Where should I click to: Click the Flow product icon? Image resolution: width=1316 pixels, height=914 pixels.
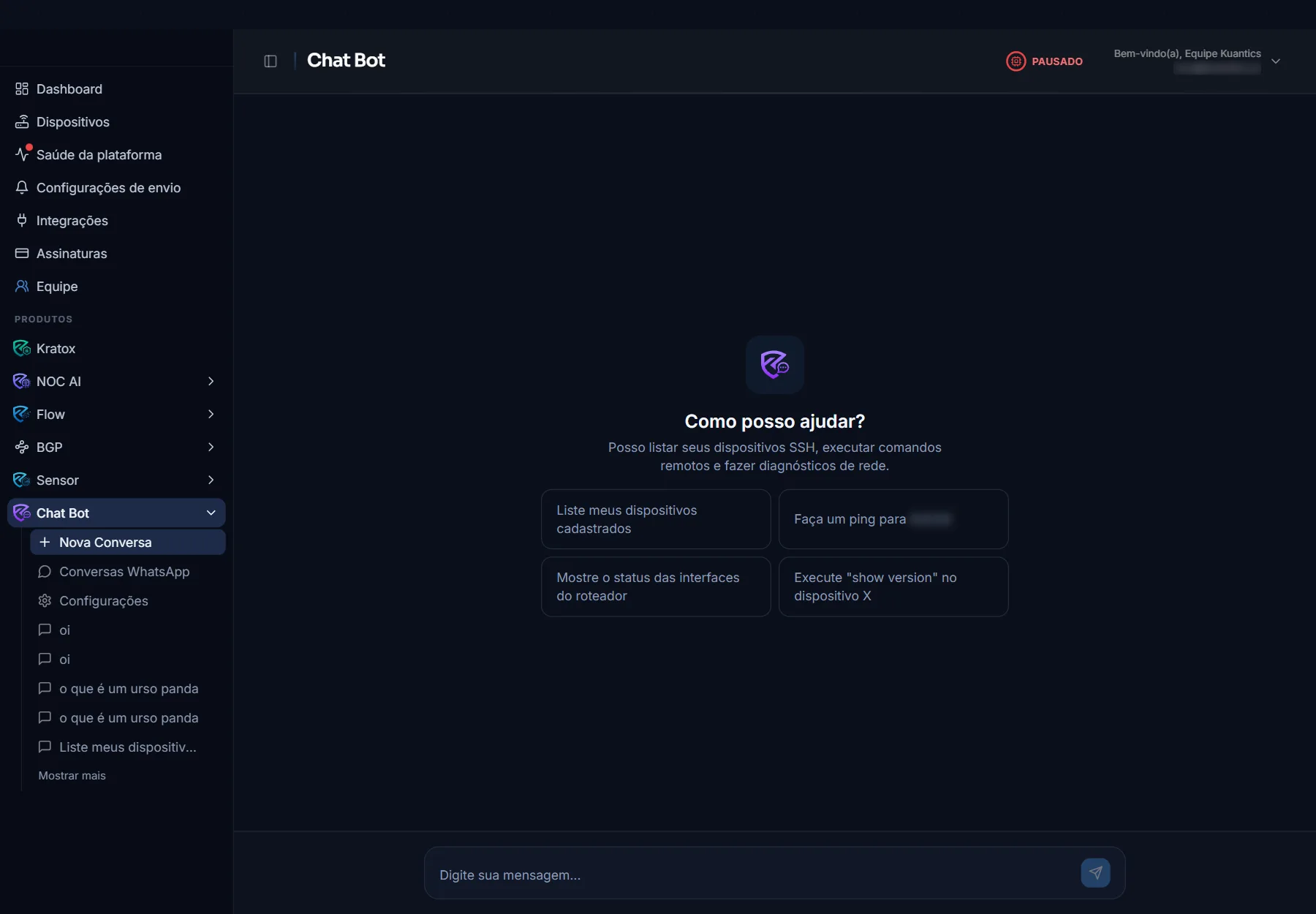(x=22, y=415)
